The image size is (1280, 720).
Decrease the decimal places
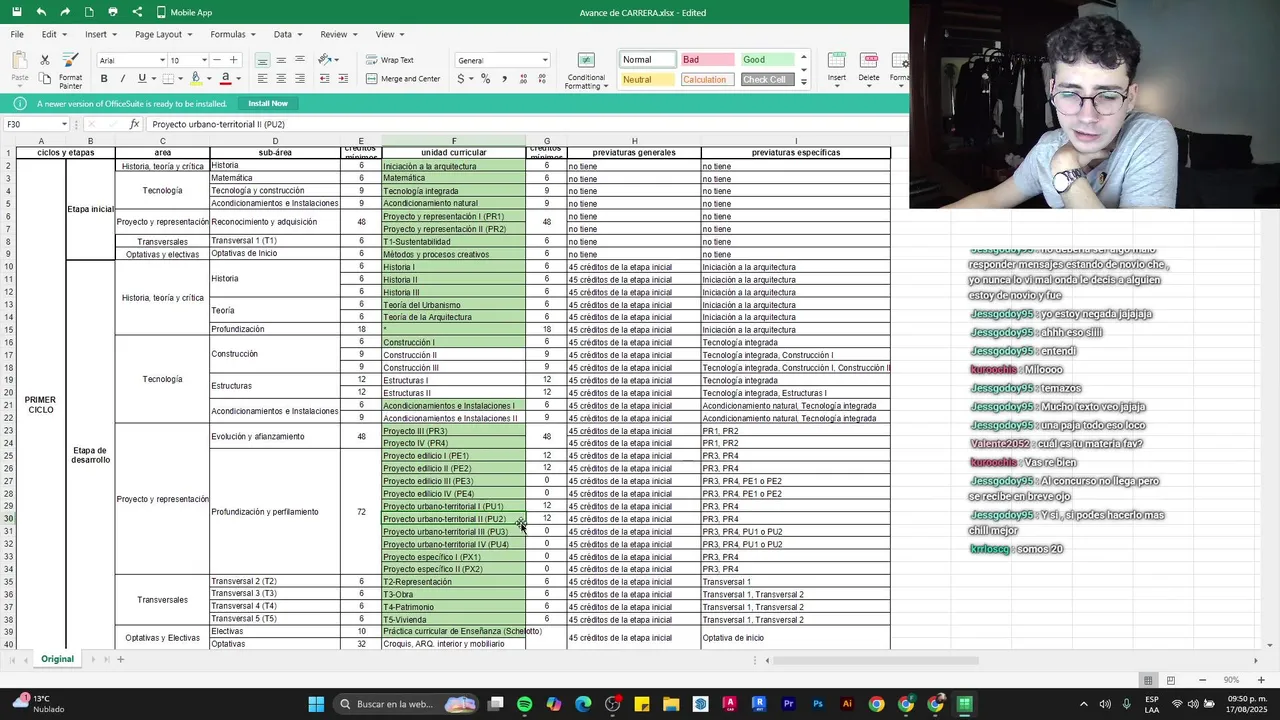pos(542,78)
